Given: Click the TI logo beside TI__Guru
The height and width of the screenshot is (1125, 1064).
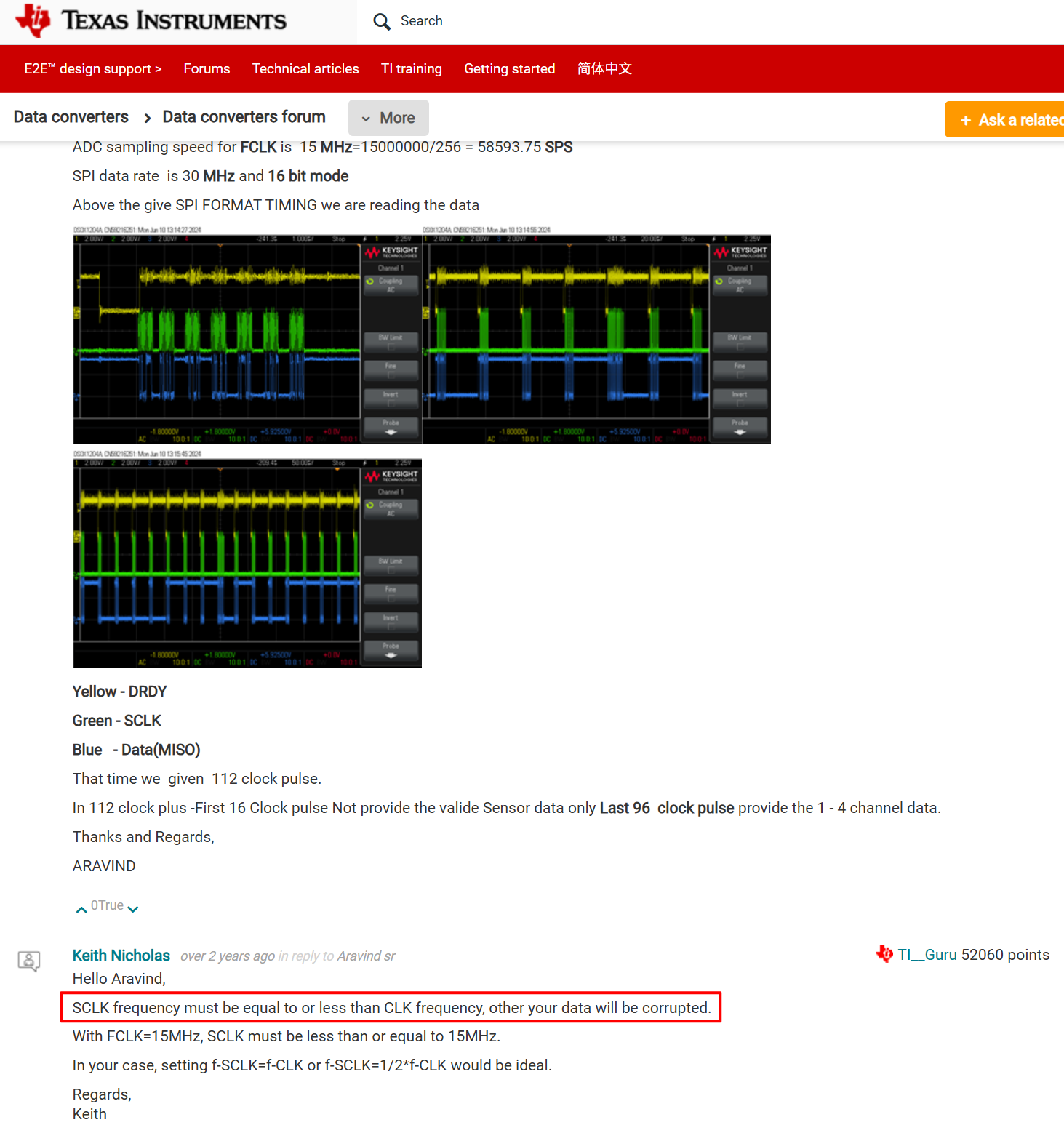Looking at the screenshot, I should point(884,954).
